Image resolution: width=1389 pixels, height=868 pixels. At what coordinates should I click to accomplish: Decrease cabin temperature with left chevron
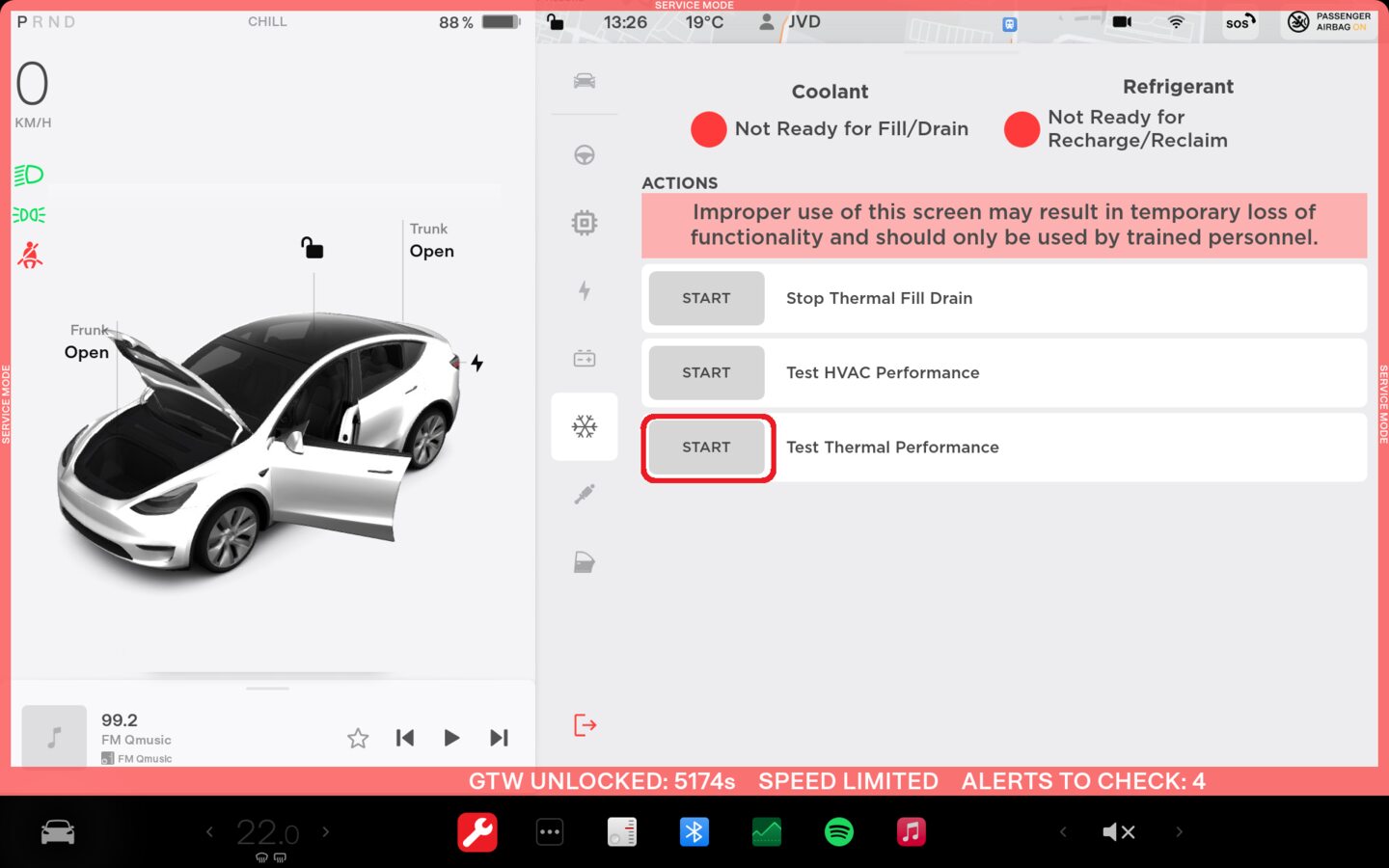[209, 831]
